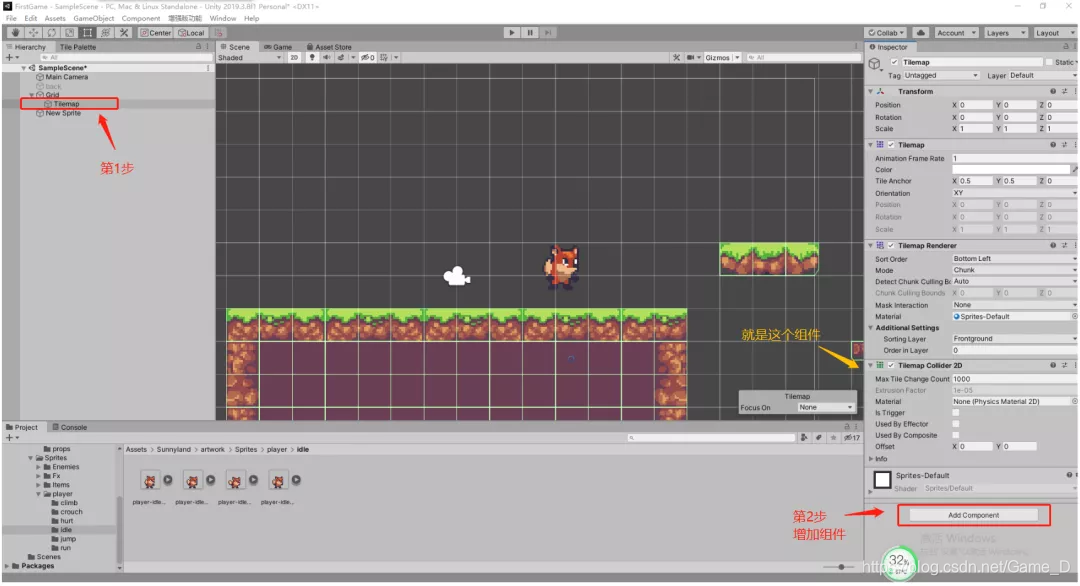Open the GameObject menu
Screen dimensions: 1080x586
94,19
